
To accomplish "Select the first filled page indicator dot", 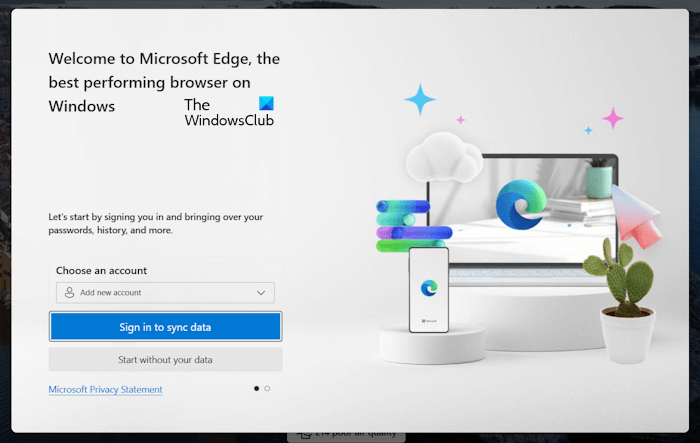I will [256, 389].
